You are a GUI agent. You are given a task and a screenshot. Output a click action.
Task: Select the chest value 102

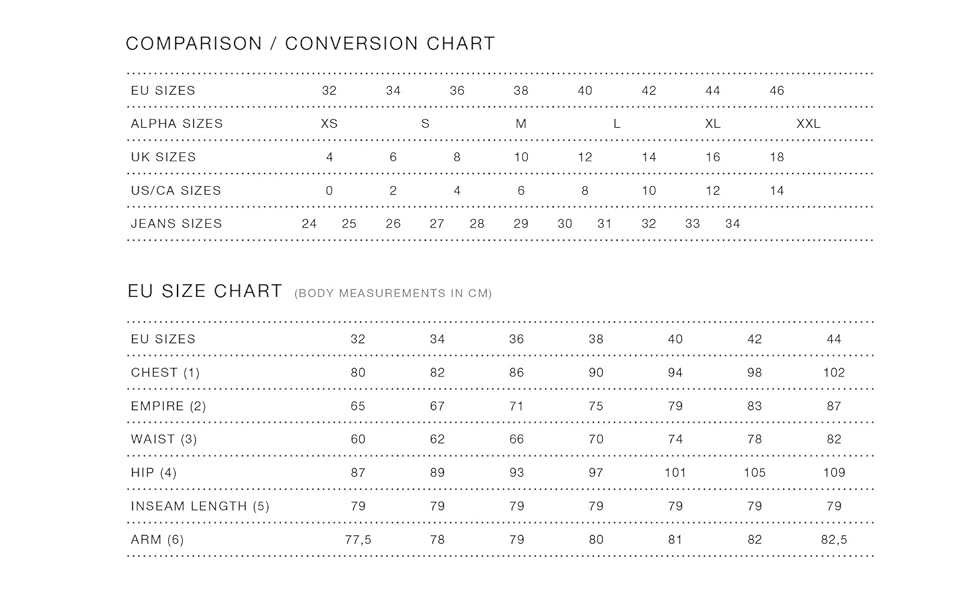[834, 373]
